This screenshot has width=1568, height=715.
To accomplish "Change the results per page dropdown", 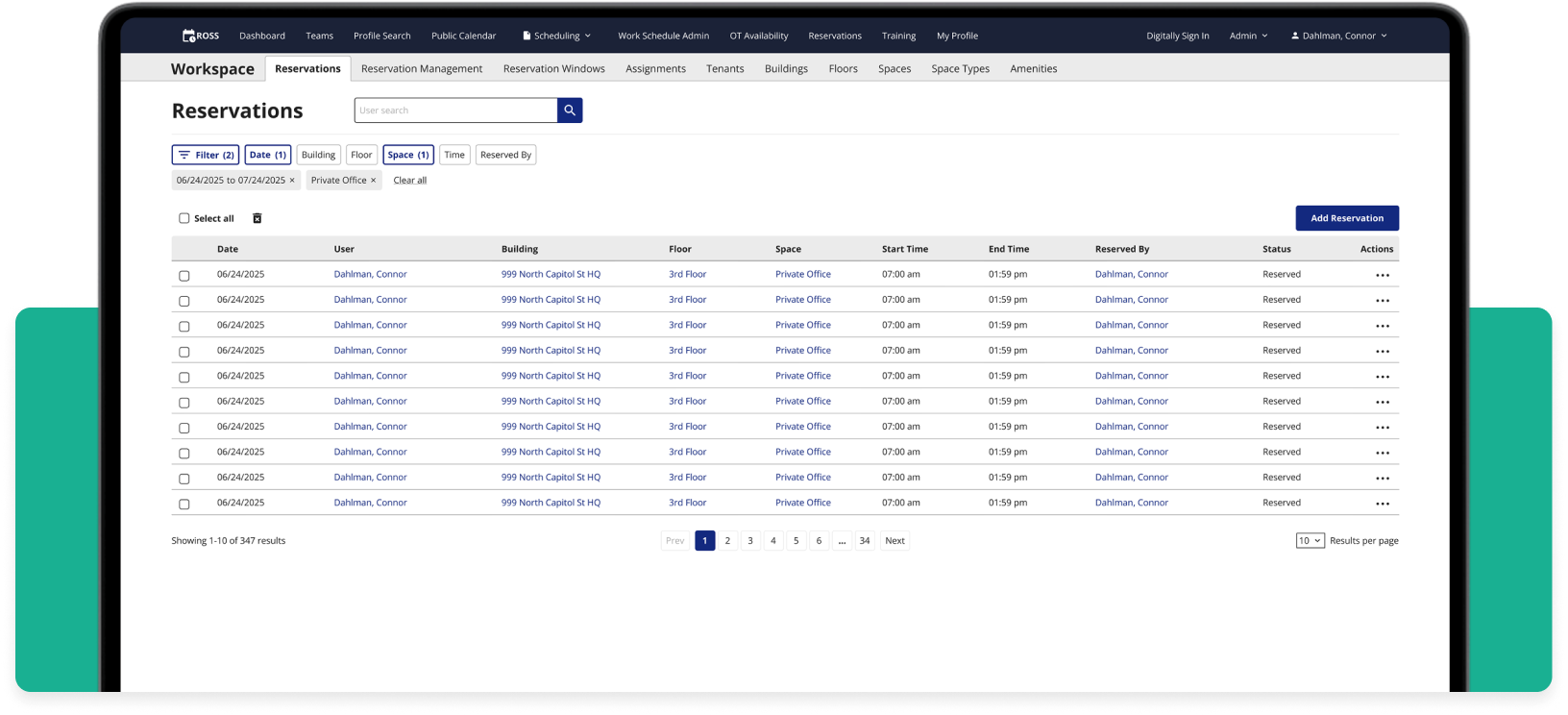I will (1310, 541).
